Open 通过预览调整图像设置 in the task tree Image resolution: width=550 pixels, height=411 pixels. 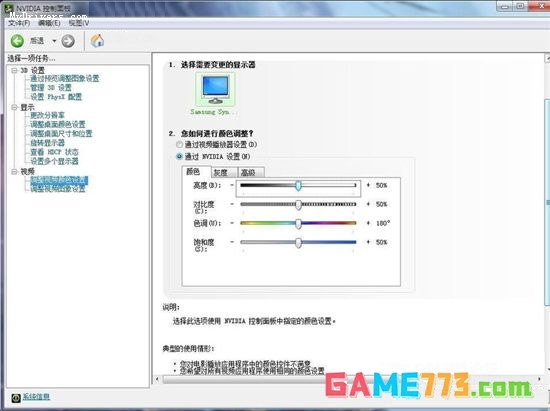pyautogui.click(x=65, y=78)
